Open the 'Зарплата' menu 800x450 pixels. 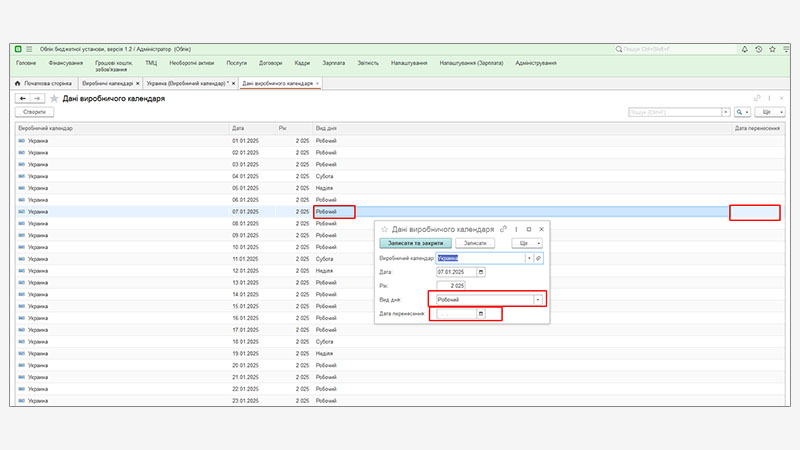tap(333, 63)
